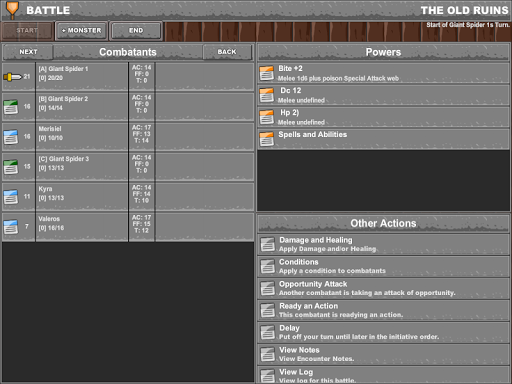
Task: Select the Ready an Action entry
Action: click(383, 310)
